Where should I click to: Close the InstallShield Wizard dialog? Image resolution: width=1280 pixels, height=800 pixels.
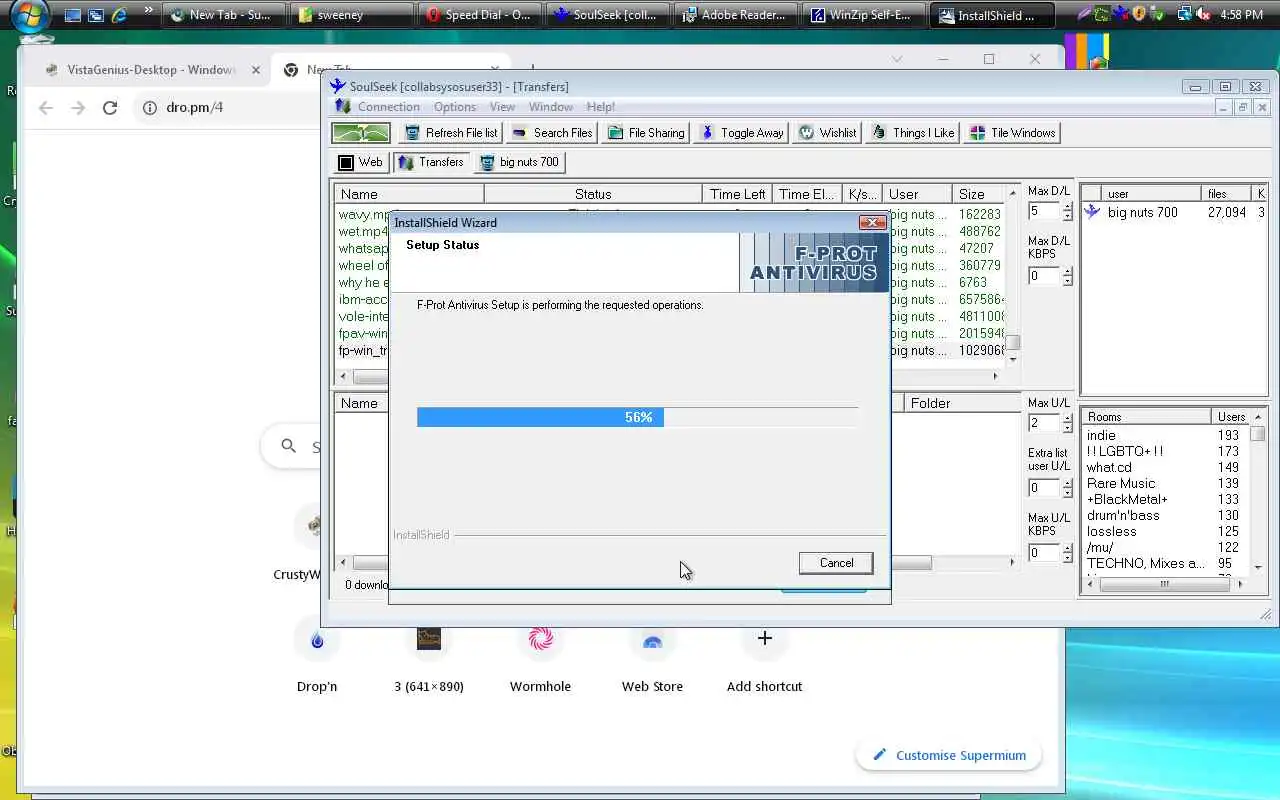[872, 222]
